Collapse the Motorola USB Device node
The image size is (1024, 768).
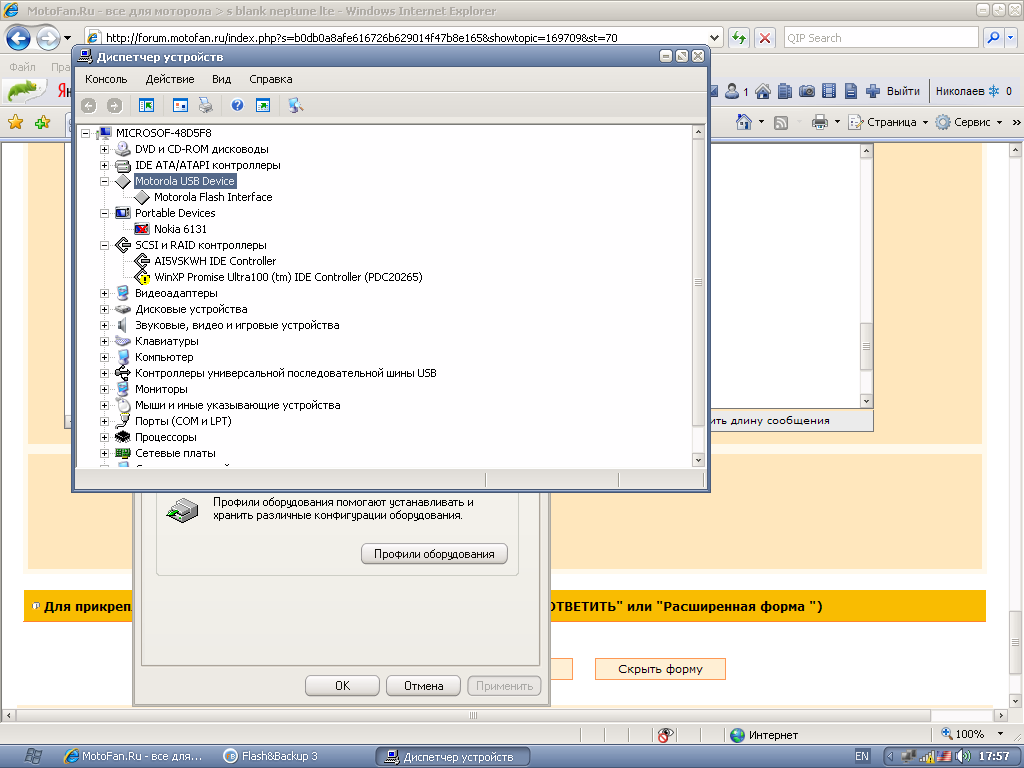click(104, 182)
